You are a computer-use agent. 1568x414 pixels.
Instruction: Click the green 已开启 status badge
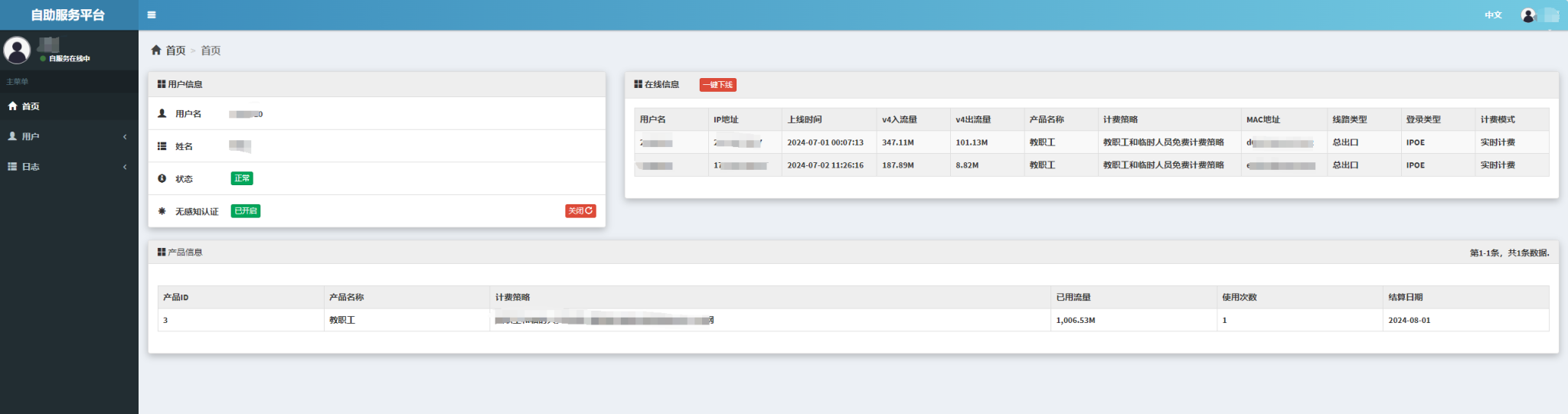(246, 211)
